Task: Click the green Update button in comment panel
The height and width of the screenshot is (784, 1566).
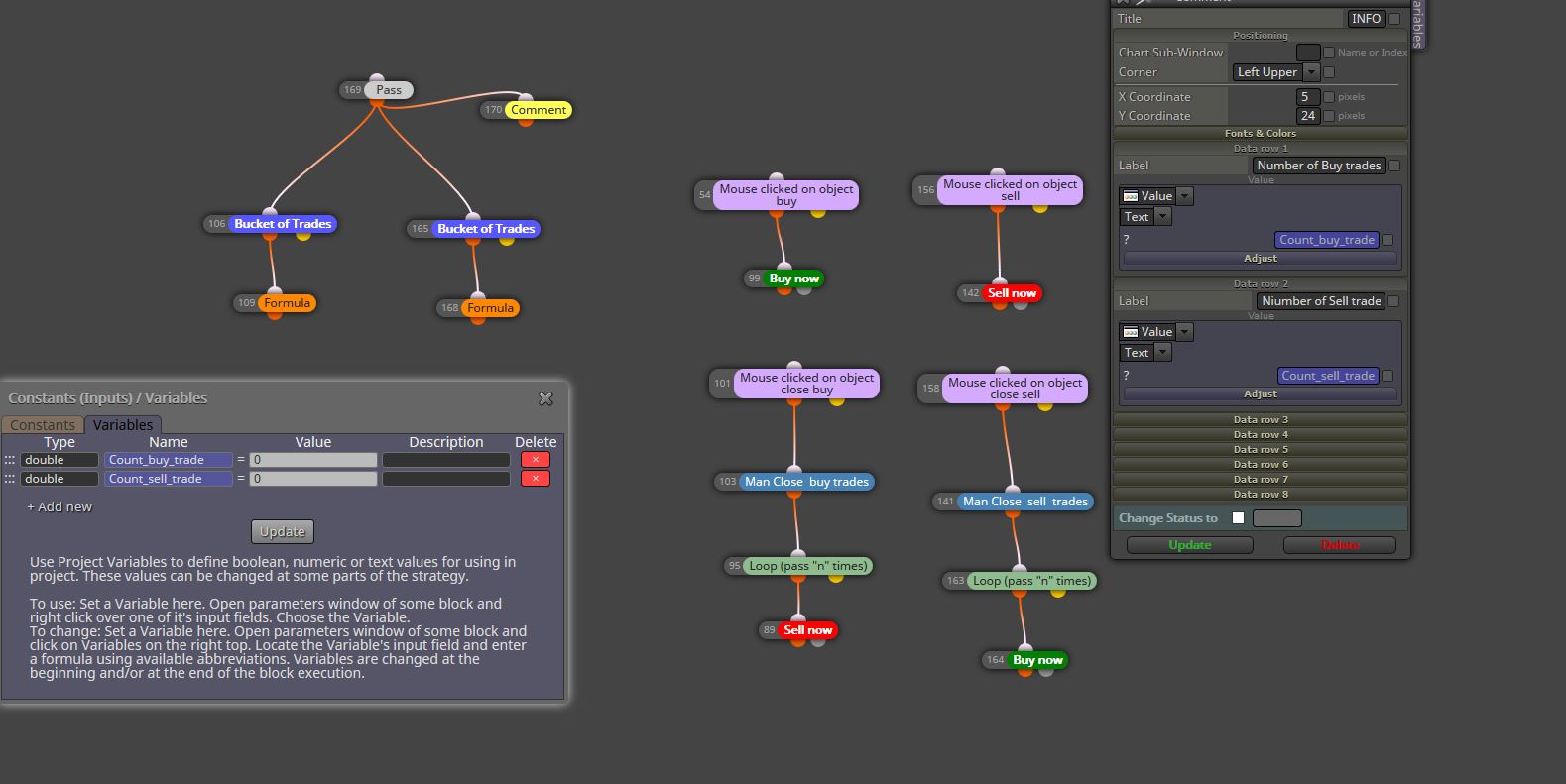Action: tap(1190, 545)
